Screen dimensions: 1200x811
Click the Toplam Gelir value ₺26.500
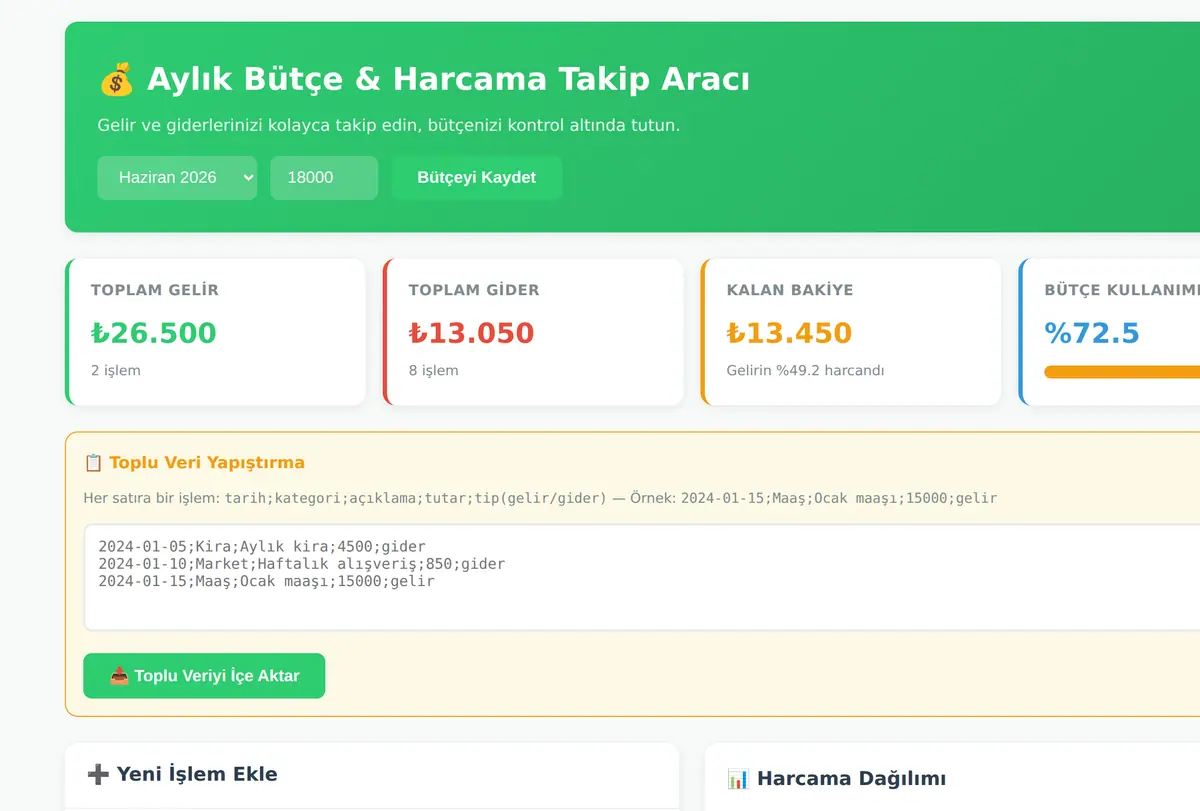[x=153, y=333]
